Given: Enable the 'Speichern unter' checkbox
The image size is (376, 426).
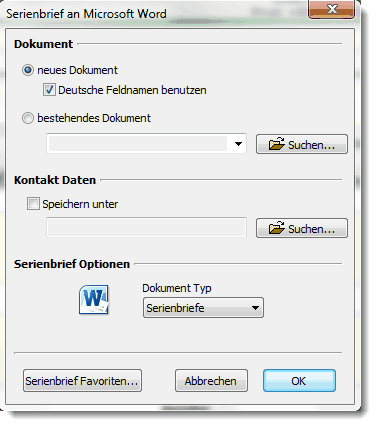Looking at the screenshot, I should click(33, 204).
